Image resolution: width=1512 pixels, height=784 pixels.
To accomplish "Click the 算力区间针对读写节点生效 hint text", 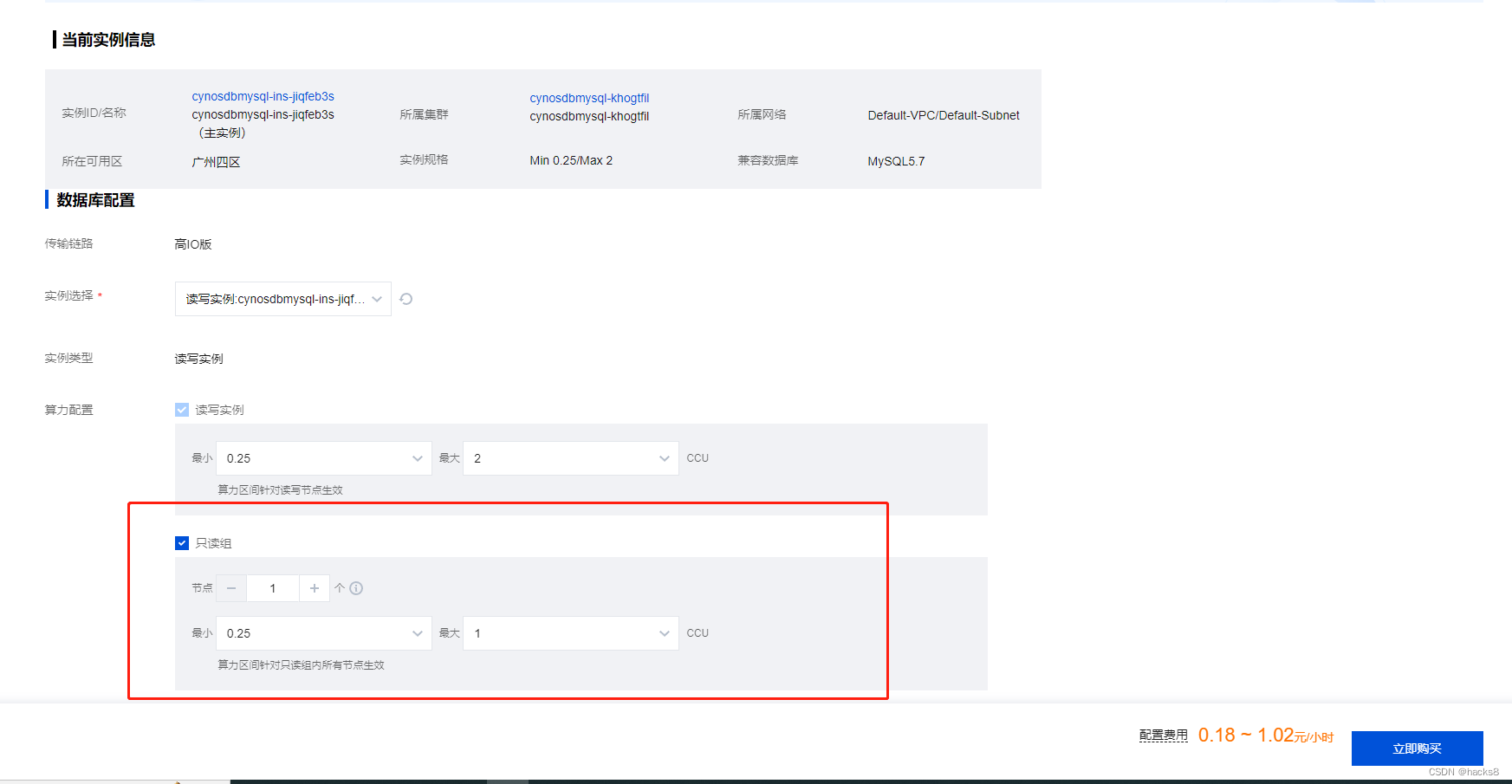I will [x=280, y=490].
